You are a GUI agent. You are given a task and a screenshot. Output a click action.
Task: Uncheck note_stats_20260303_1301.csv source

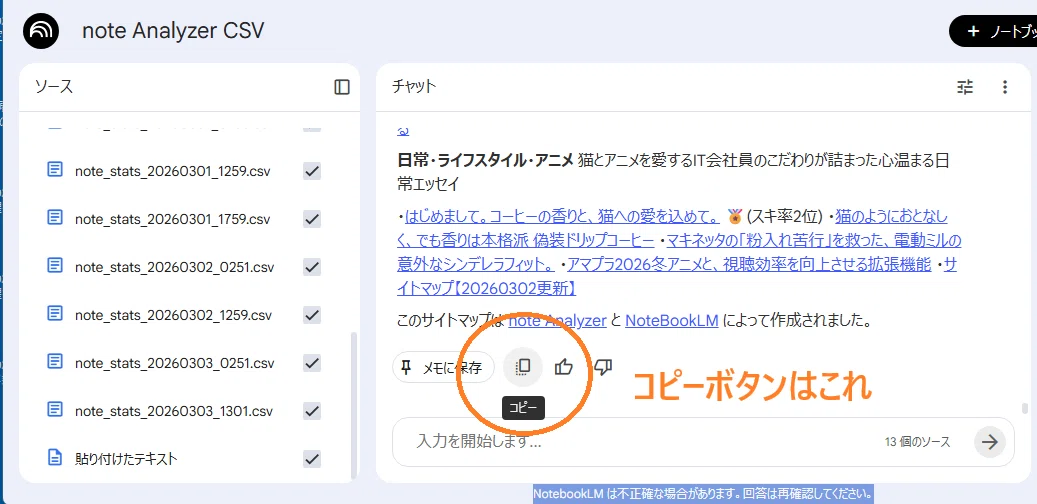[x=312, y=411]
